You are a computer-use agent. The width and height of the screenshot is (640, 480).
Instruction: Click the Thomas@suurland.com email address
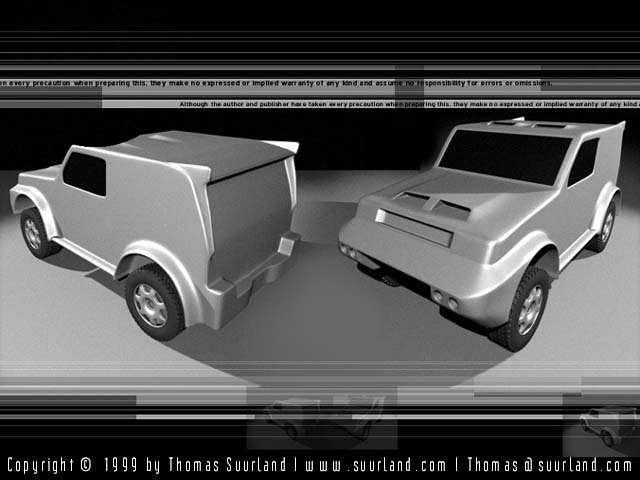pyautogui.click(x=550, y=465)
